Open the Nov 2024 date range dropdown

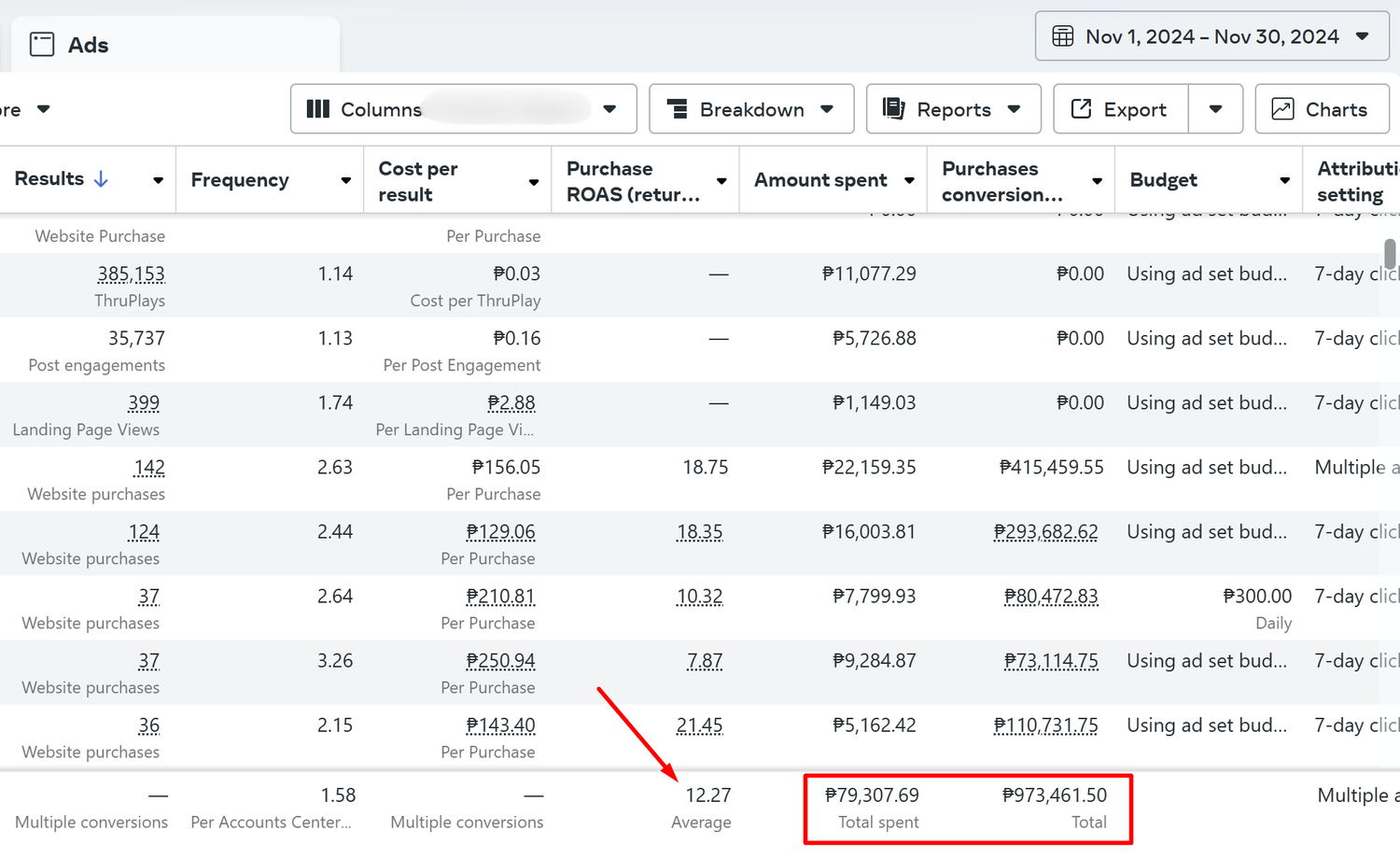coord(1211,36)
